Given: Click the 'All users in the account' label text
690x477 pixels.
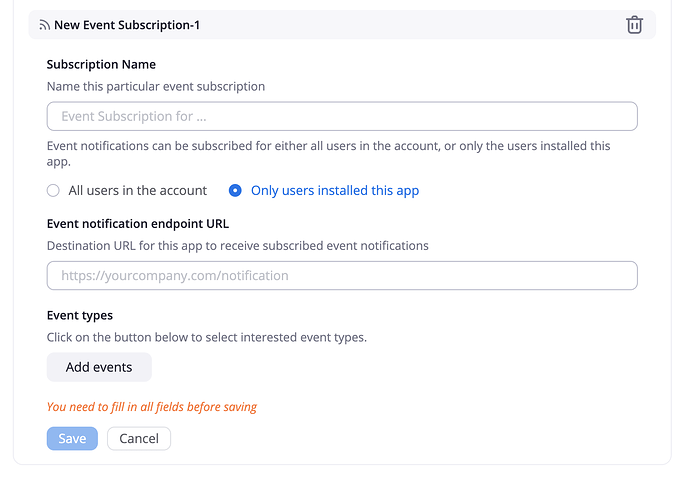Looking at the screenshot, I should click(138, 190).
